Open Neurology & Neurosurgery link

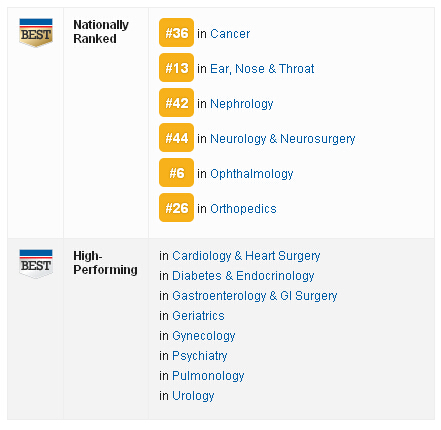[283, 139]
